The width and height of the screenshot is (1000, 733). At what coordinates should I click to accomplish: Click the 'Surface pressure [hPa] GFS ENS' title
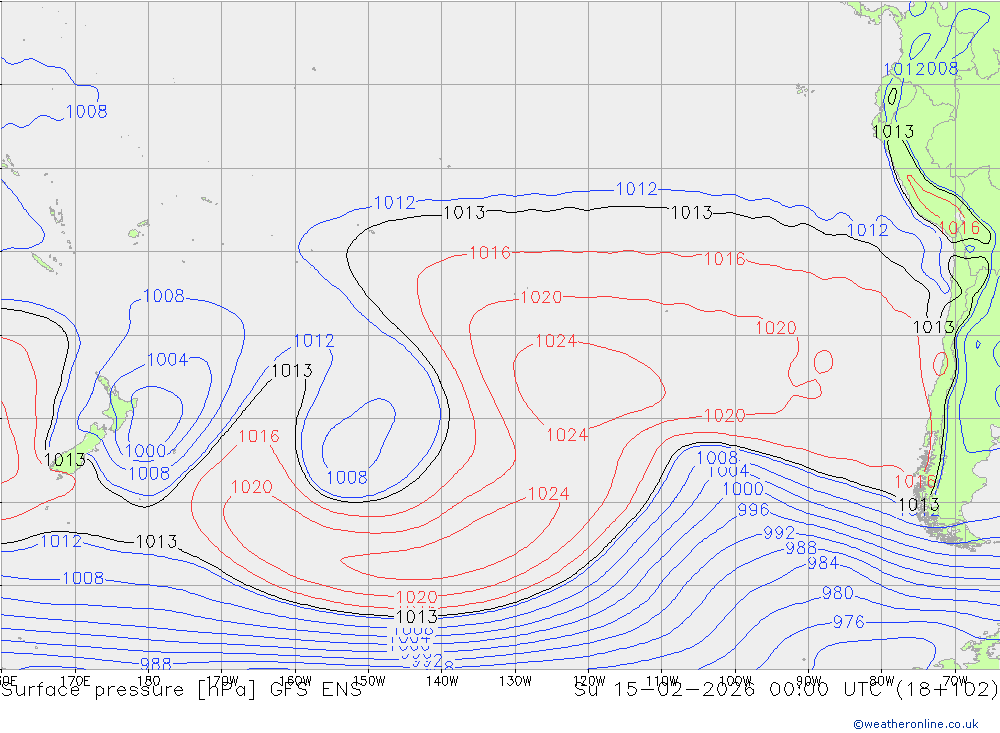pyautogui.click(x=181, y=690)
